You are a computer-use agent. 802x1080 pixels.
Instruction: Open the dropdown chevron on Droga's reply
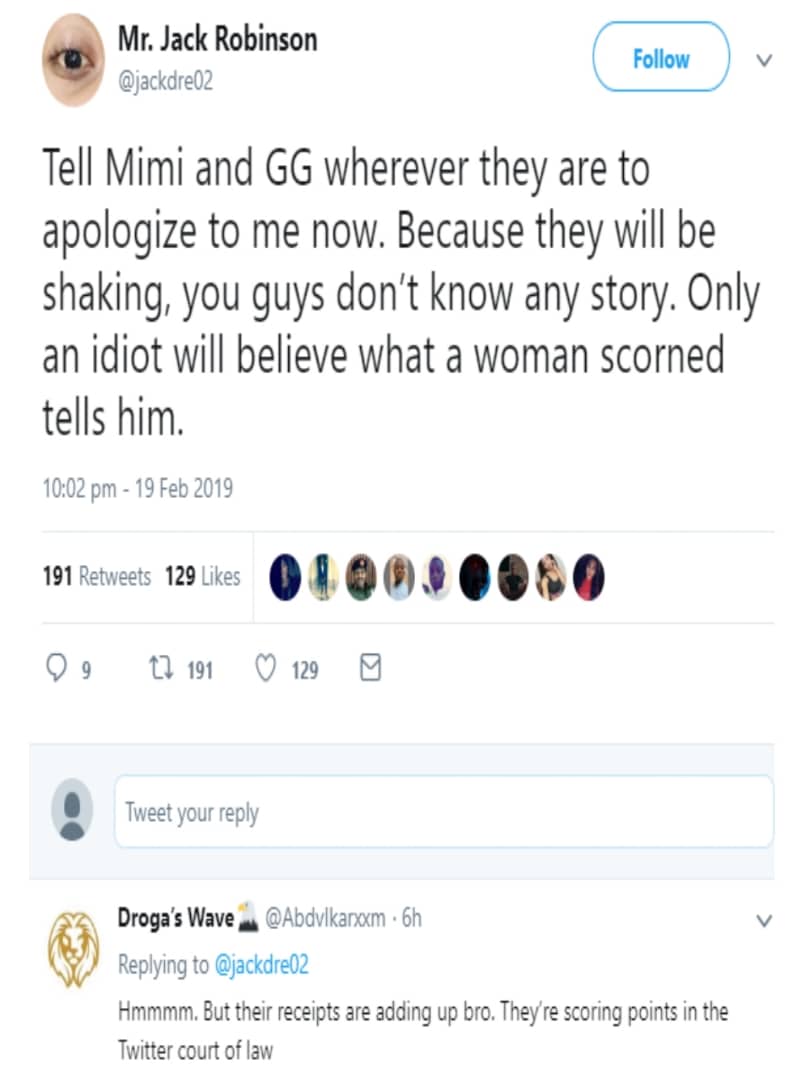click(764, 920)
